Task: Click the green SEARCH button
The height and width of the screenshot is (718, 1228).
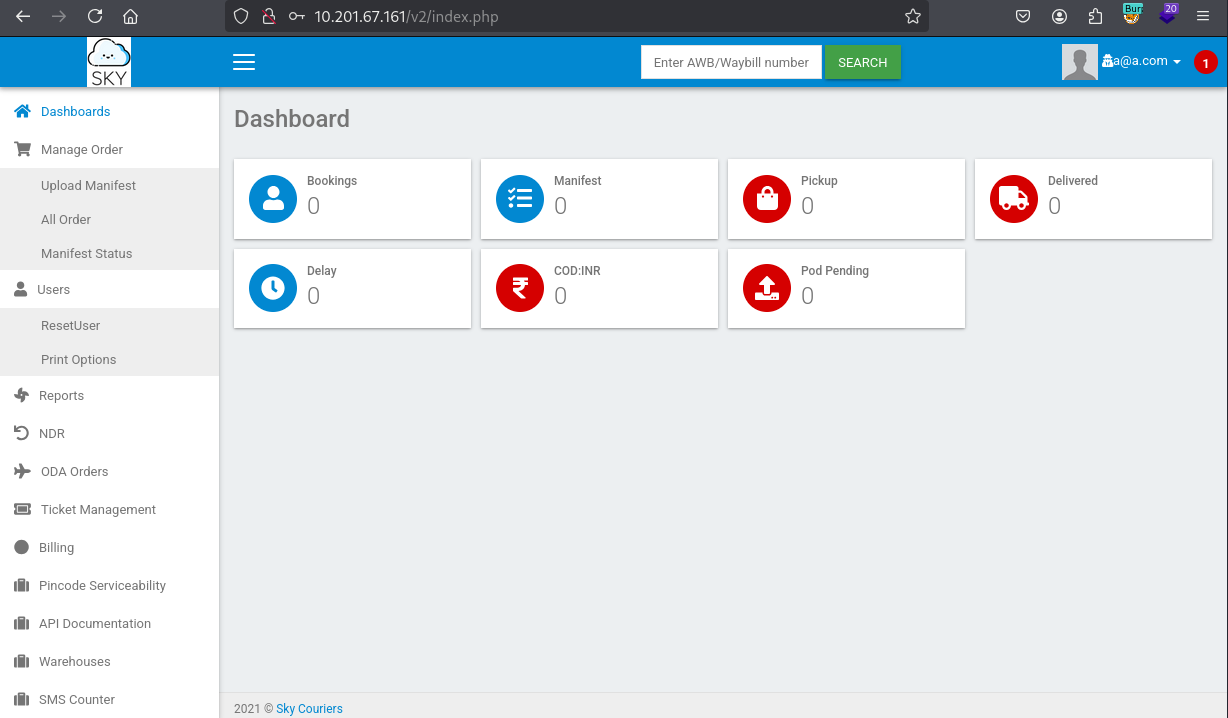Action: [x=862, y=62]
